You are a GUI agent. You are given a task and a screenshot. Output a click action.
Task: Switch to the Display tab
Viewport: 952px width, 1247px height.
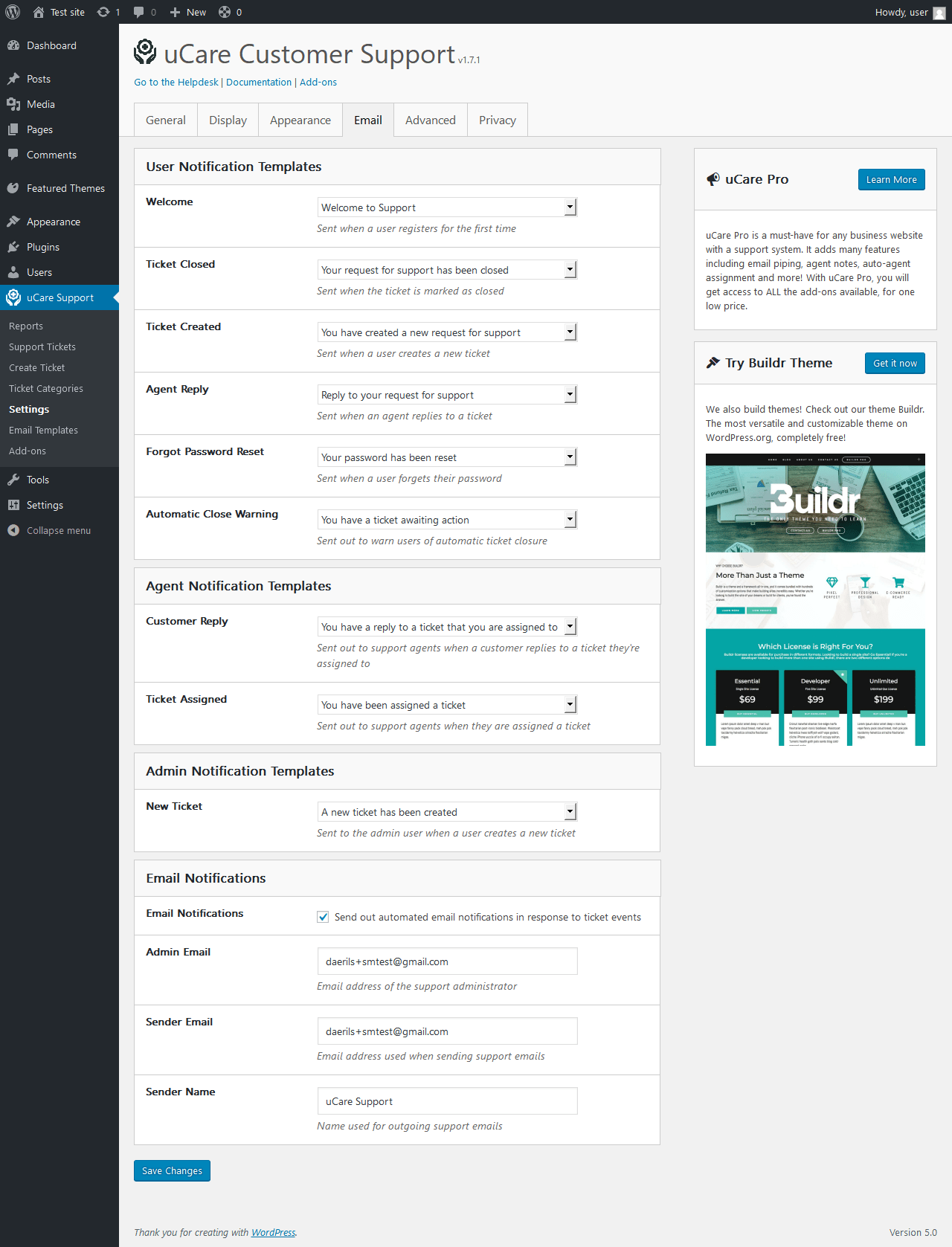tap(228, 120)
